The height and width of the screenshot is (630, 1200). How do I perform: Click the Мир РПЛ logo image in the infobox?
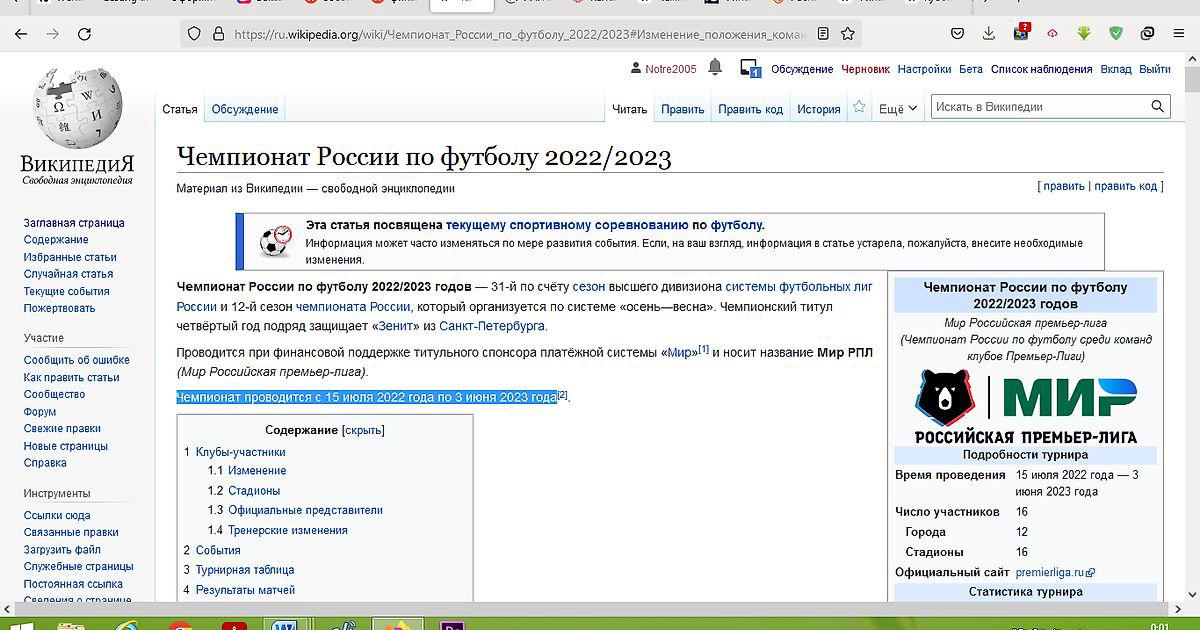(1025, 406)
